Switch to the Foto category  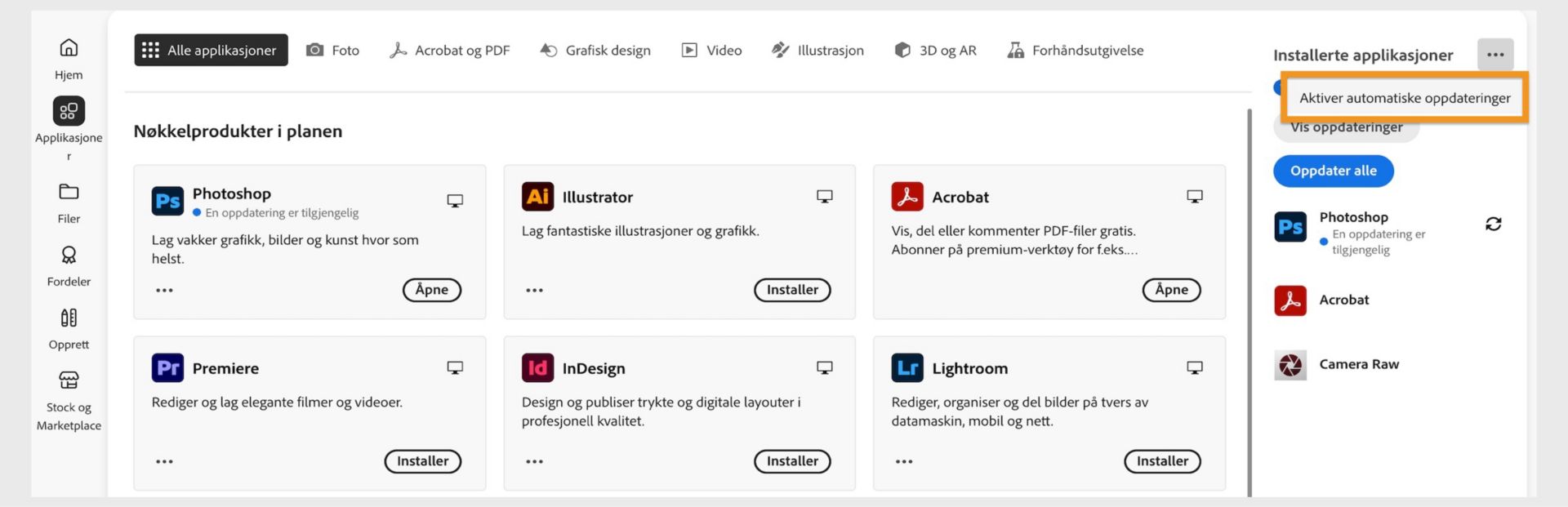click(x=332, y=50)
